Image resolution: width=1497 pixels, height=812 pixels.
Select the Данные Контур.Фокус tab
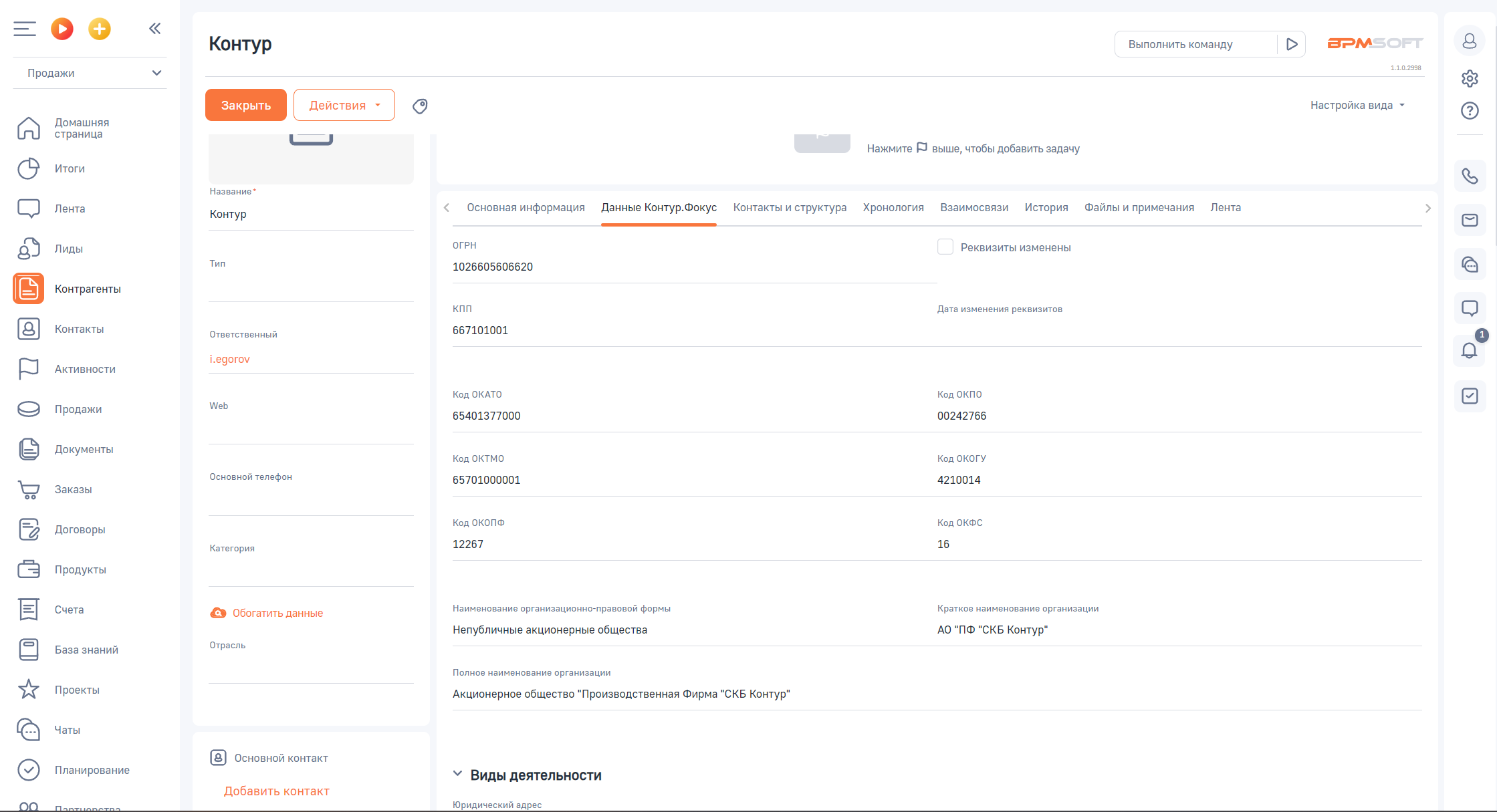tap(659, 208)
